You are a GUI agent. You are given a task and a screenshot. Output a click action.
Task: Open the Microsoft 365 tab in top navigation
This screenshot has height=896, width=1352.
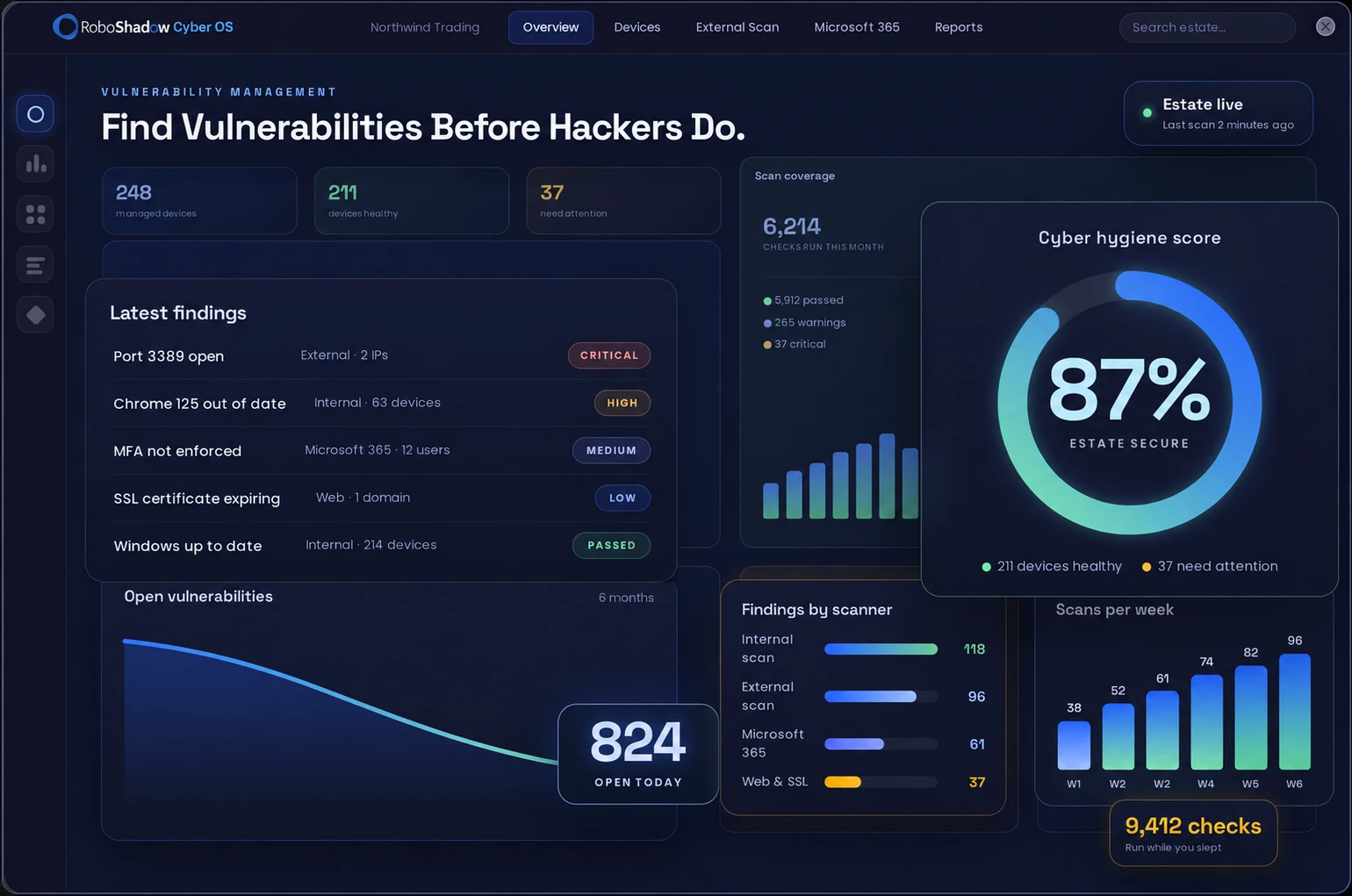coord(857,27)
